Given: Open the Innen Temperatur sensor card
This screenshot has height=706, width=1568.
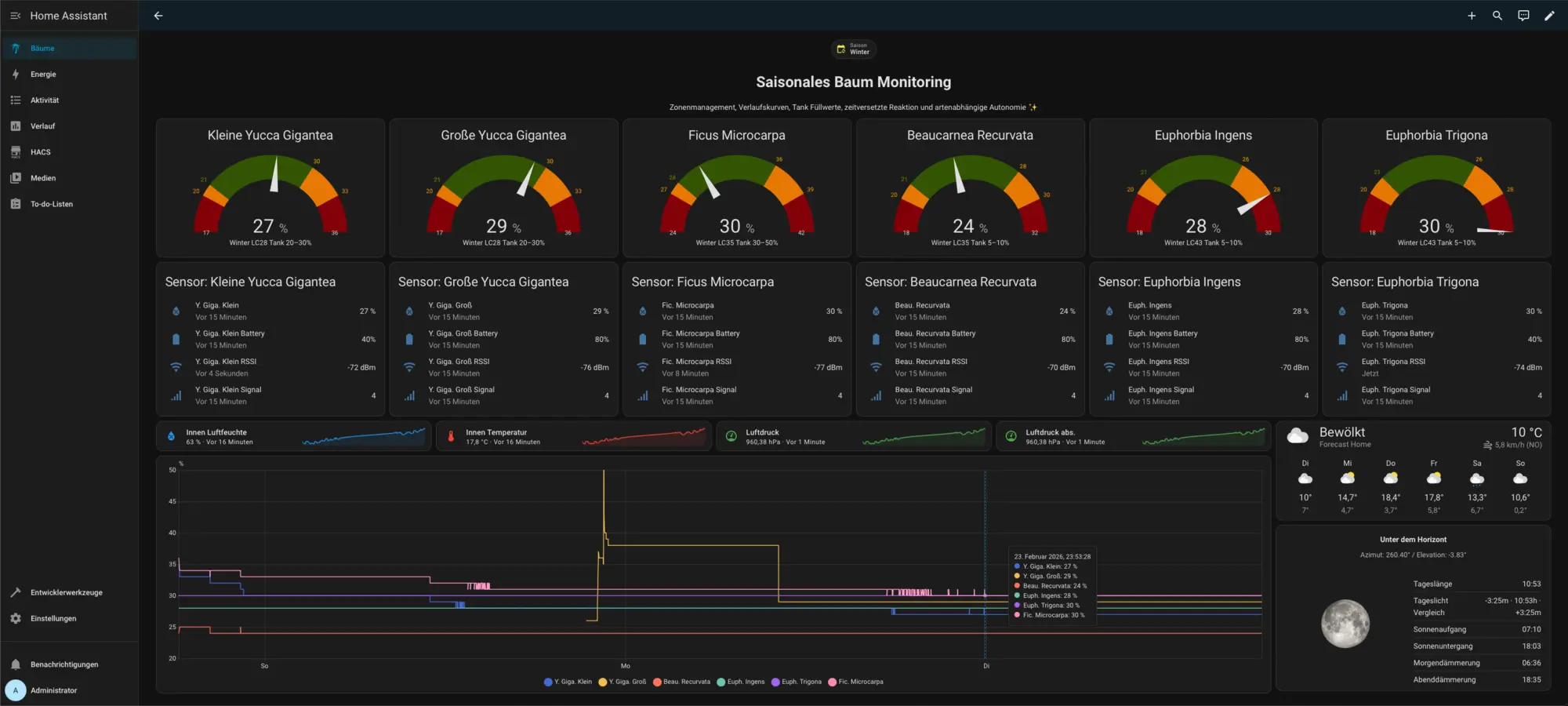Looking at the screenshot, I should click(x=573, y=437).
